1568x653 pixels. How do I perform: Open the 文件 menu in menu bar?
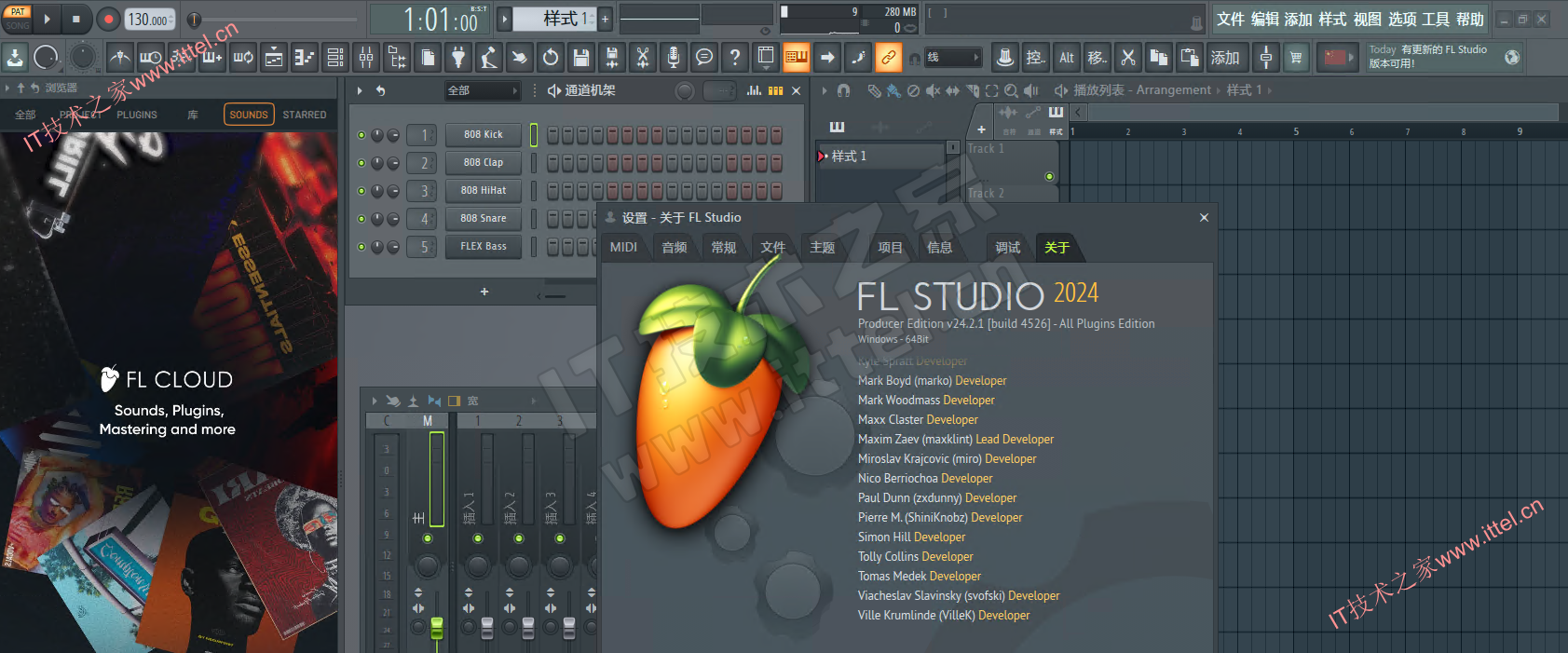1230,19
